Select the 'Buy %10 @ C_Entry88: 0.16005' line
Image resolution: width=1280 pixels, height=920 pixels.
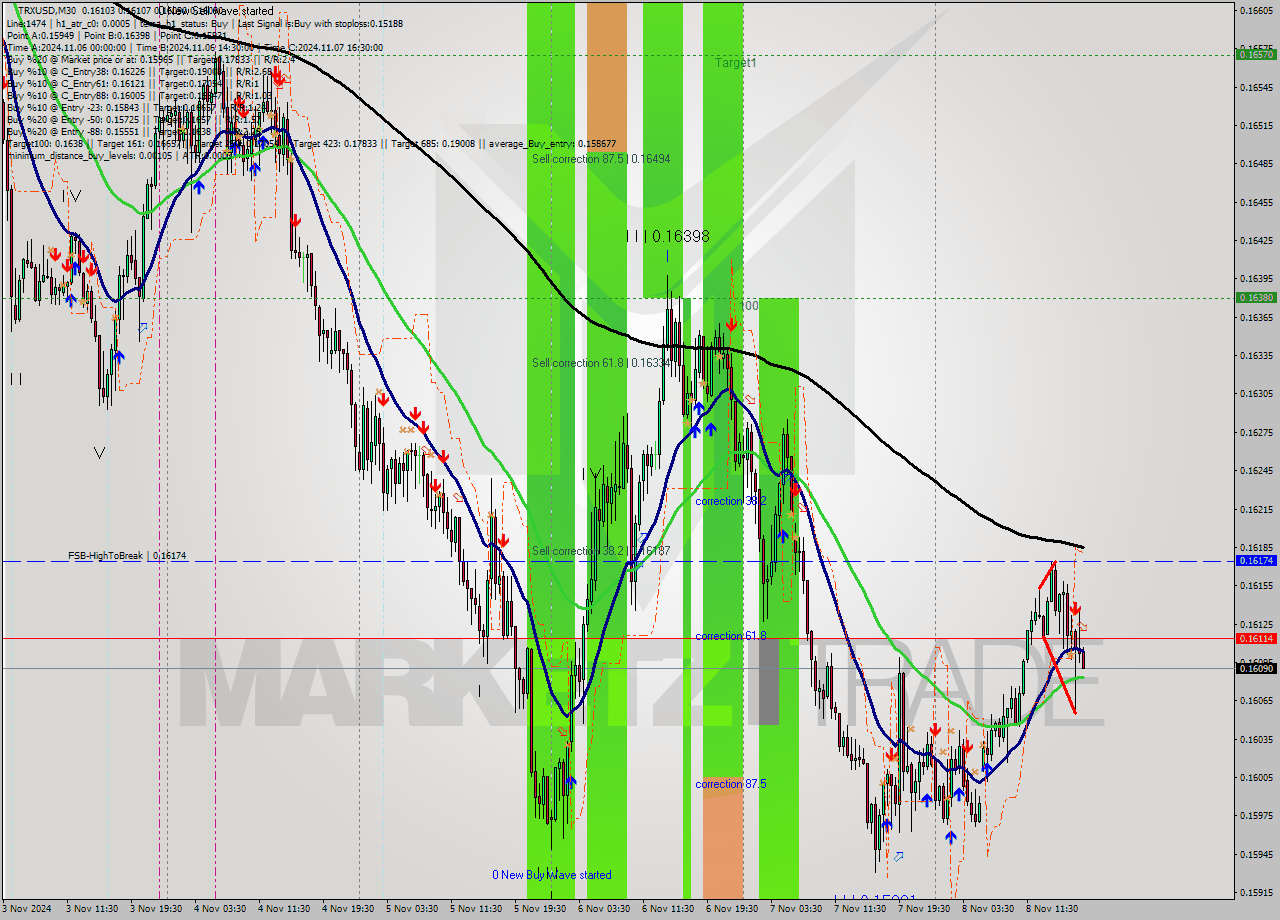pos(75,95)
